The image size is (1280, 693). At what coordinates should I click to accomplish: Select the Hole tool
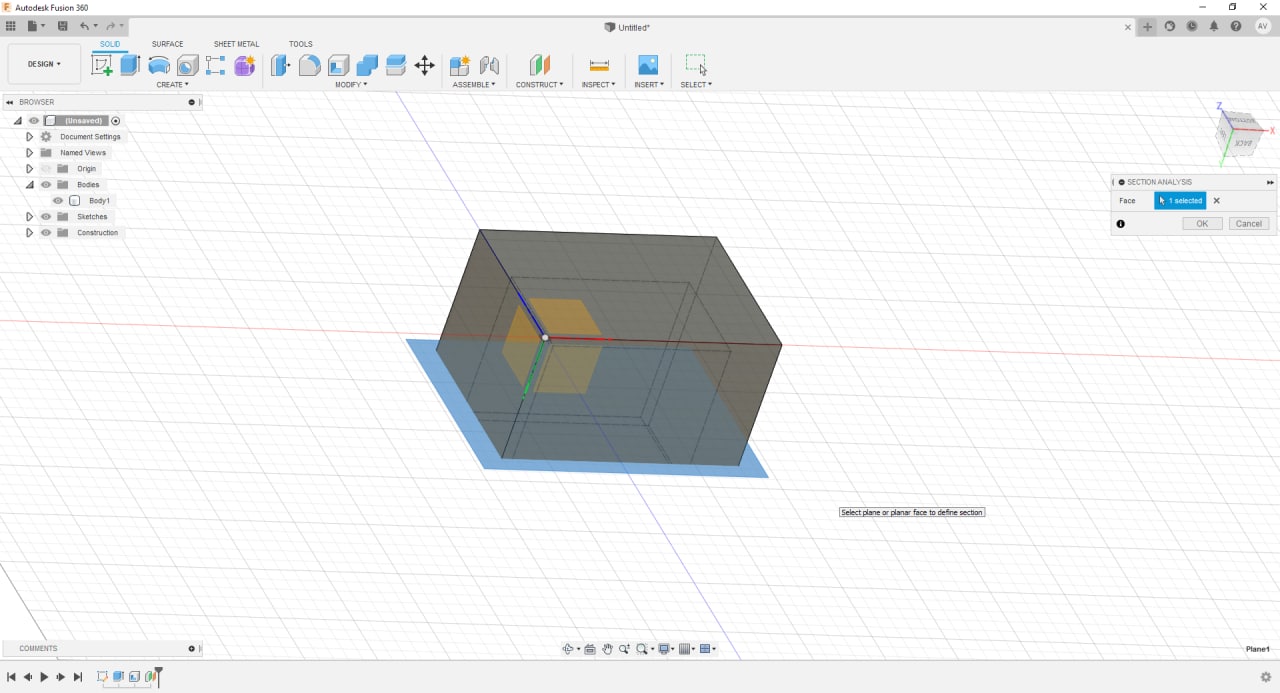point(187,65)
